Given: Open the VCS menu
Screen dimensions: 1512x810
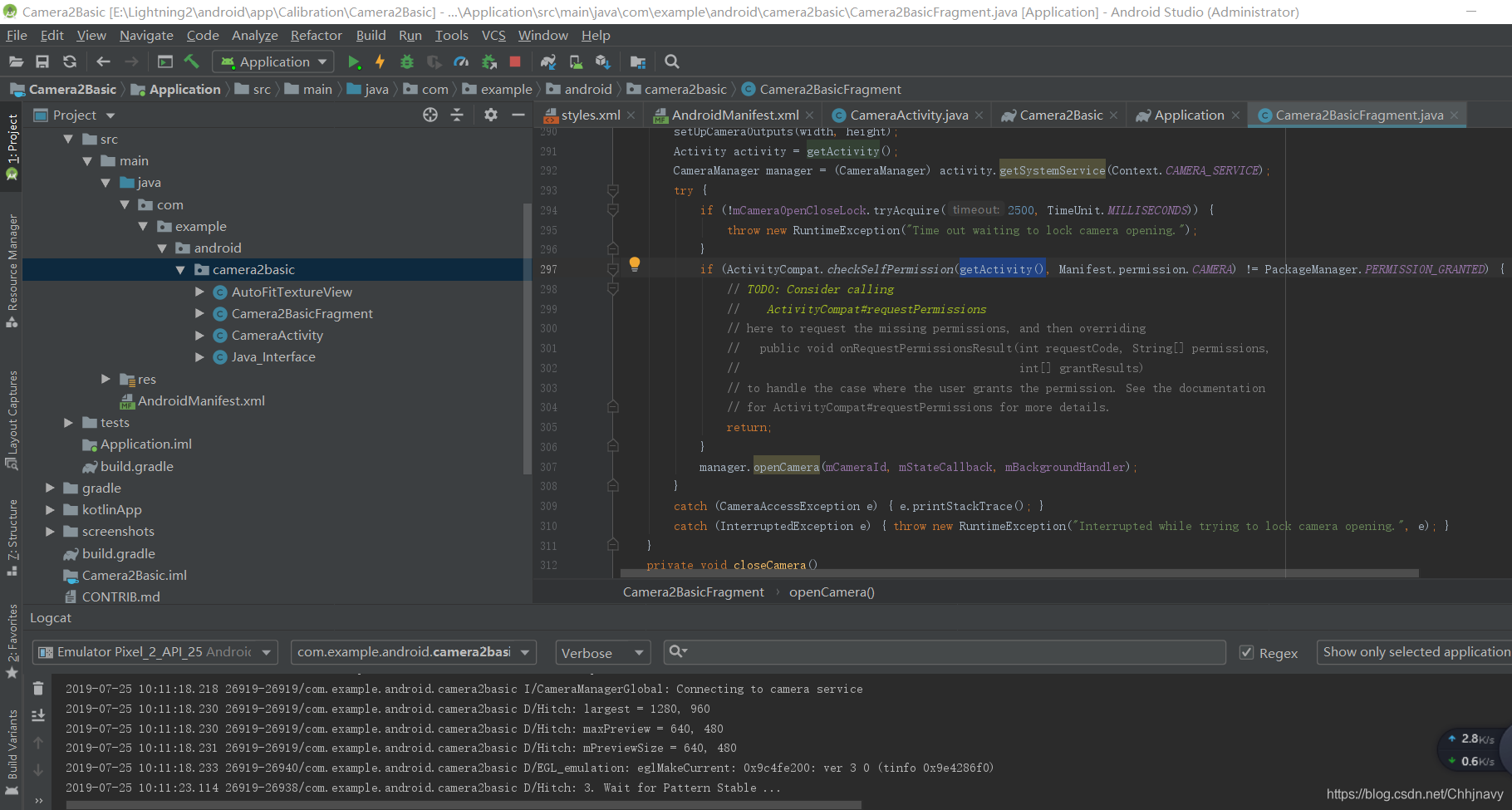Looking at the screenshot, I should coord(493,35).
